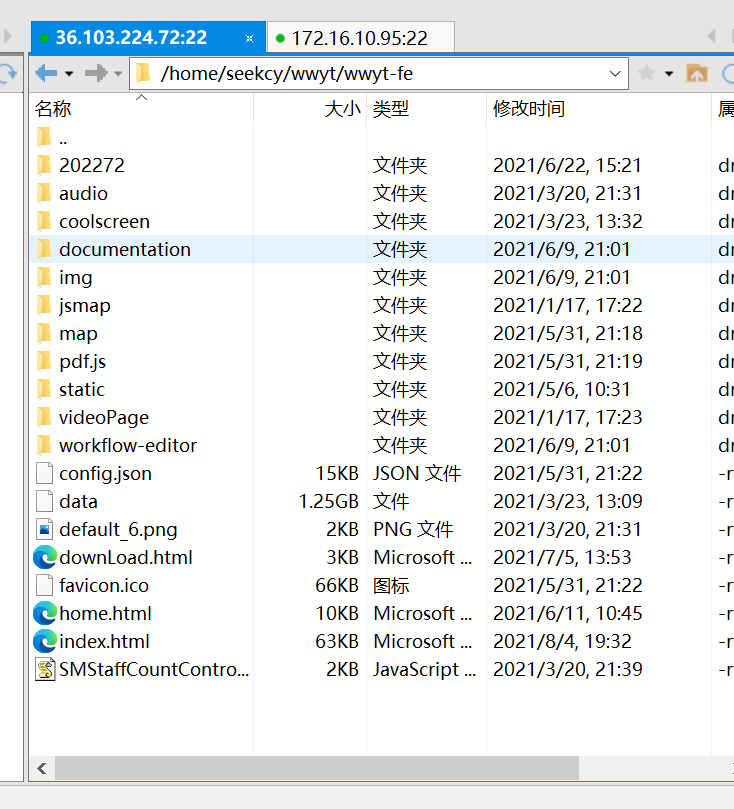This screenshot has width=734, height=809.
Task: Select the audio folder icon
Action: 44,193
